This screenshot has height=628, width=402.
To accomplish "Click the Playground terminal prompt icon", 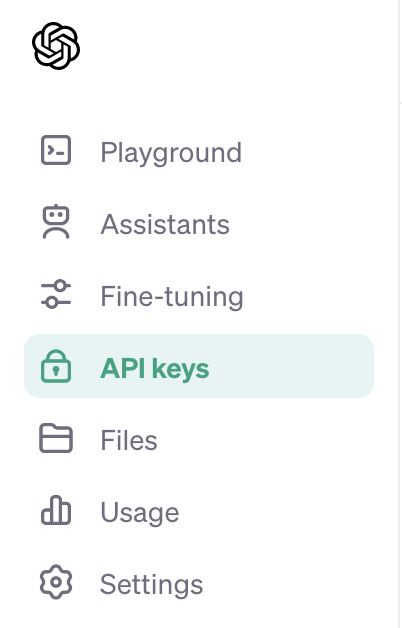I will pos(56,150).
